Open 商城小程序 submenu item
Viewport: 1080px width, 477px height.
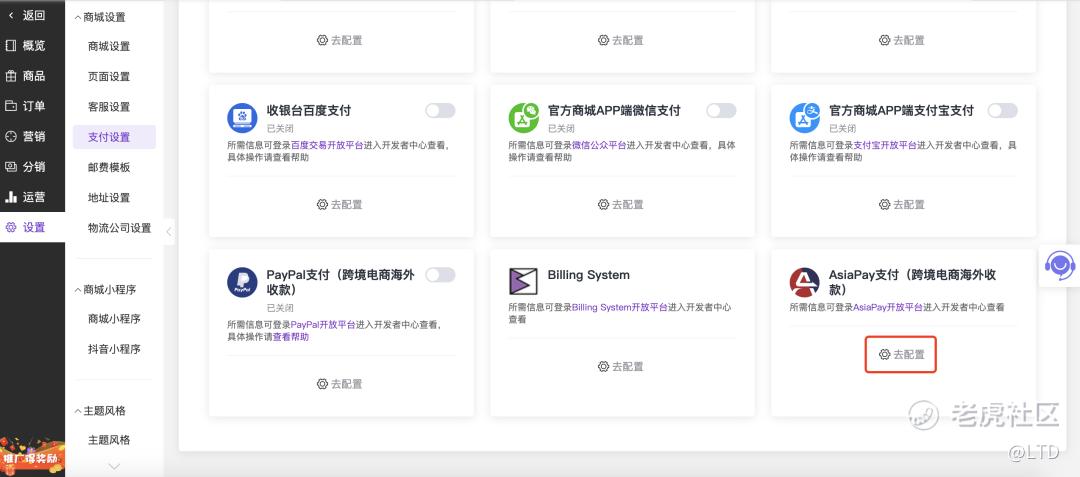pyautogui.click(x=114, y=319)
